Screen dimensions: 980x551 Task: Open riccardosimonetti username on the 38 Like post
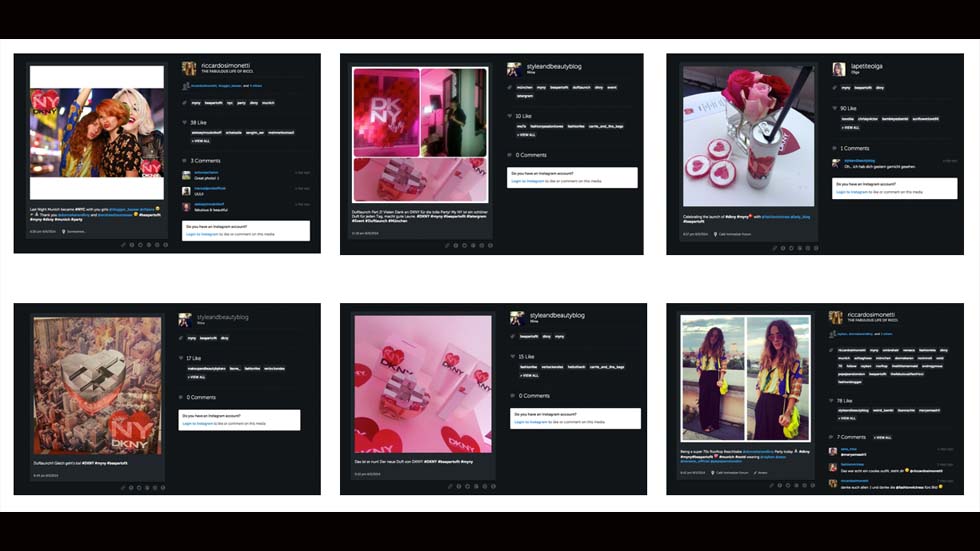pos(226,65)
